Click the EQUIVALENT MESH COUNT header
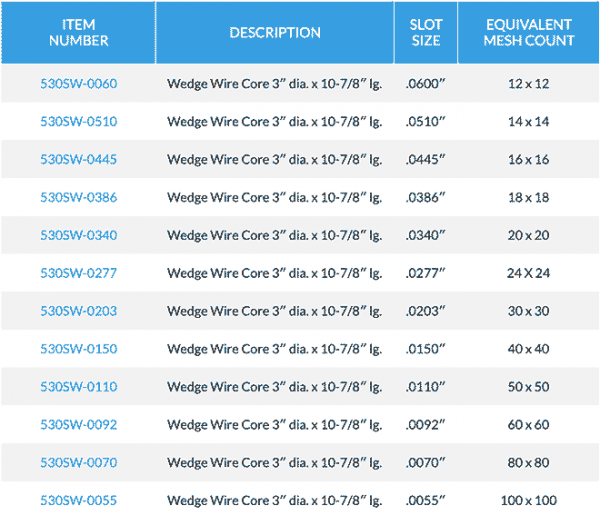The height and width of the screenshot is (525, 600). pyautogui.click(x=528, y=33)
